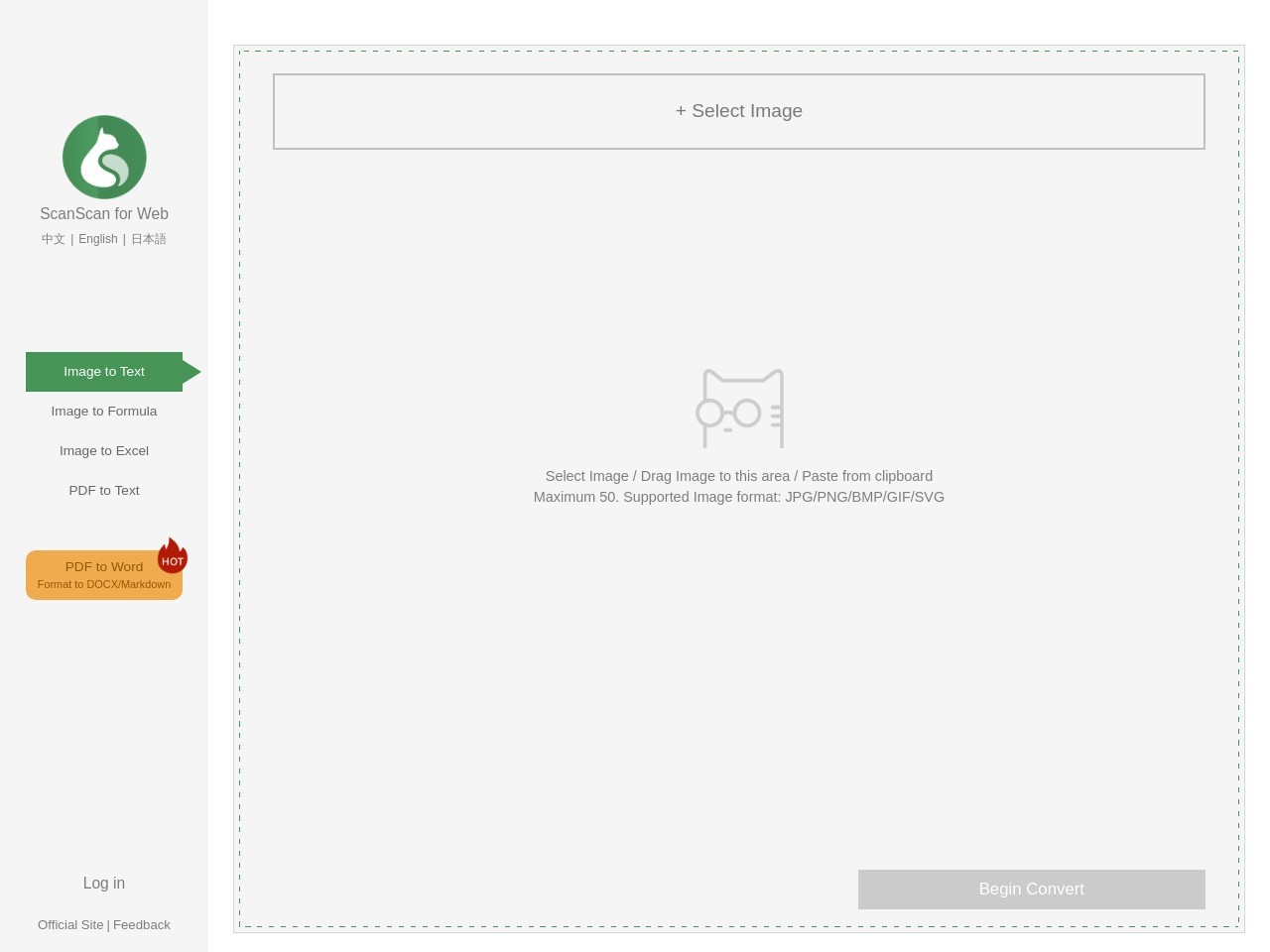
Task: Open the PDF to Word converter
Action: coord(104,575)
